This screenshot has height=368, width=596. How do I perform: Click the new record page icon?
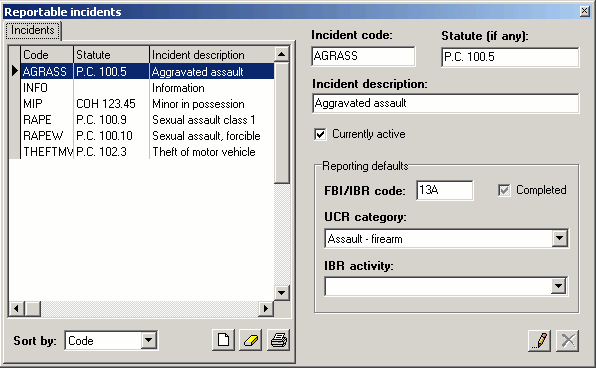click(x=223, y=340)
